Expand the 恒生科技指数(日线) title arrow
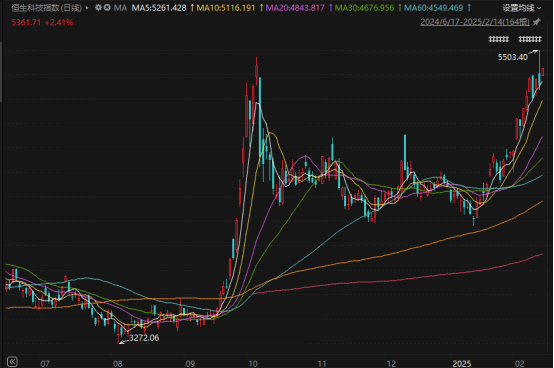This screenshot has width=554, height=368. (87, 7)
